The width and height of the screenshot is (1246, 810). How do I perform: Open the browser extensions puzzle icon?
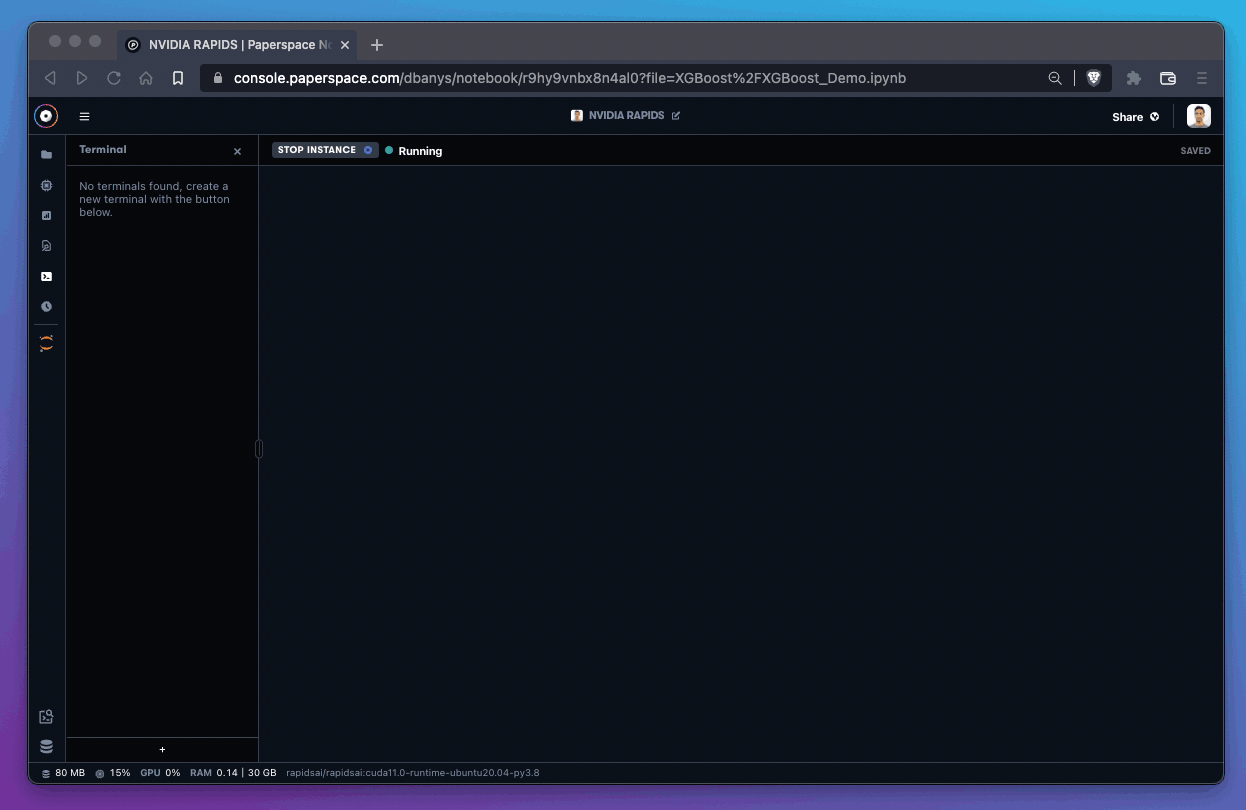coord(1134,78)
